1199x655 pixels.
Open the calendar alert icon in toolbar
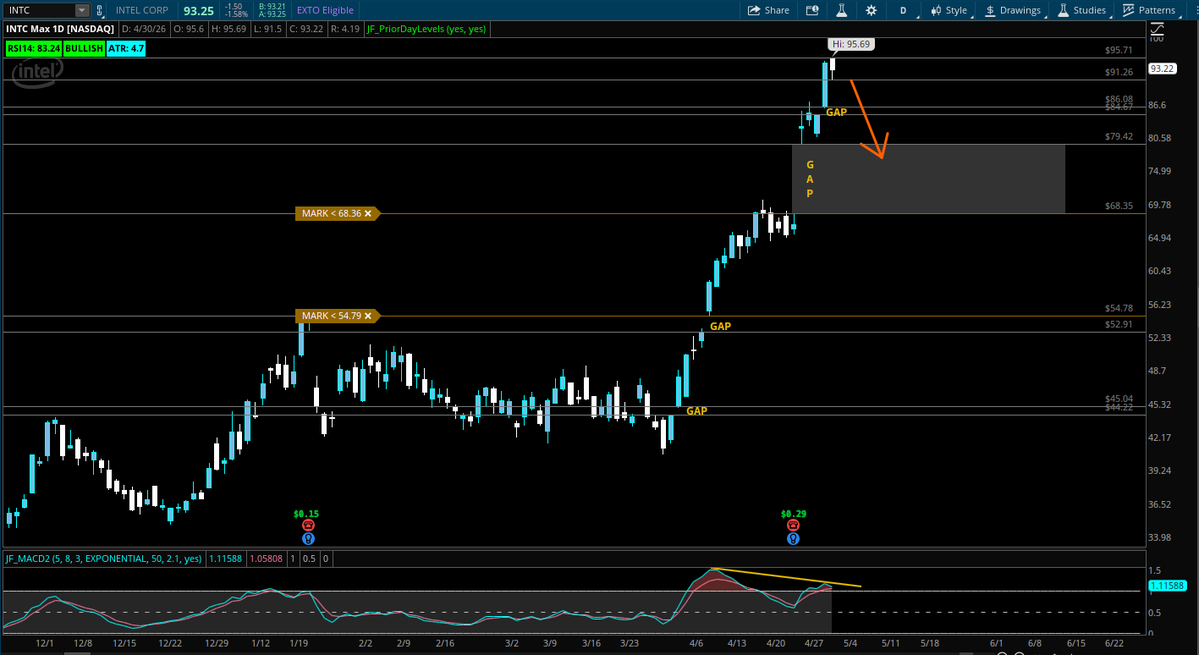pos(812,10)
